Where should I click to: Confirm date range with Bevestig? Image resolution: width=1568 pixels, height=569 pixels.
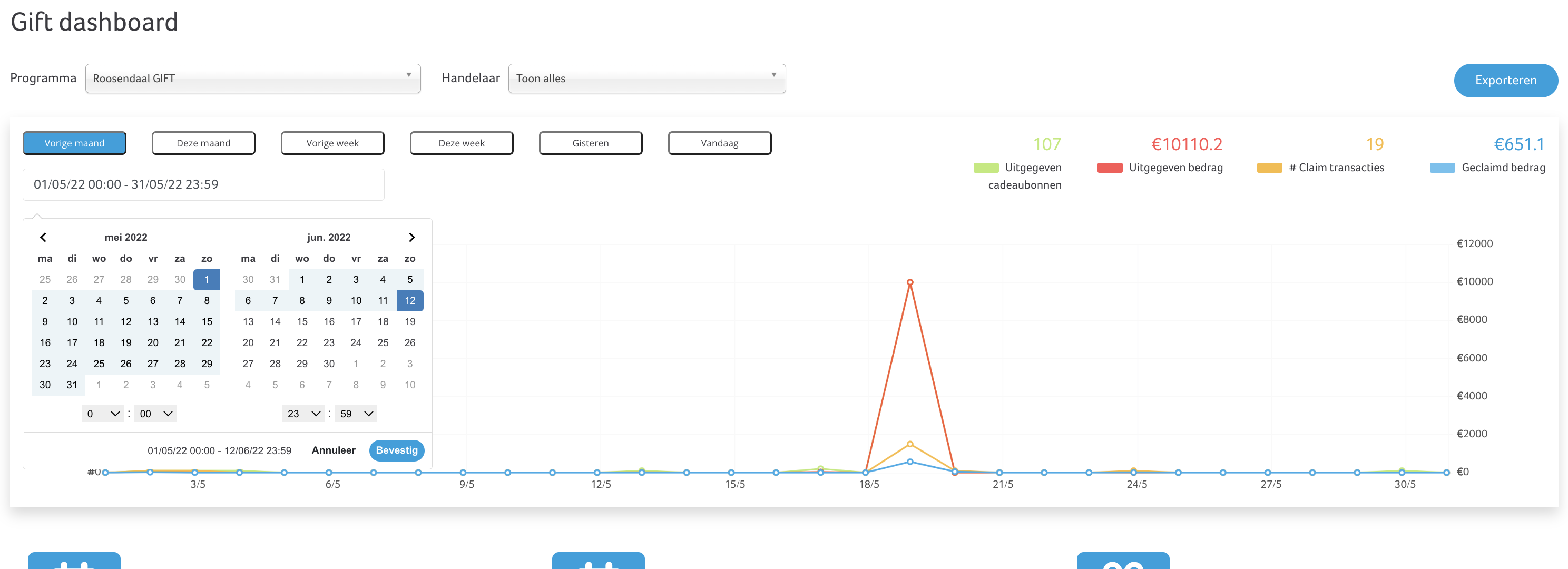pyautogui.click(x=396, y=450)
